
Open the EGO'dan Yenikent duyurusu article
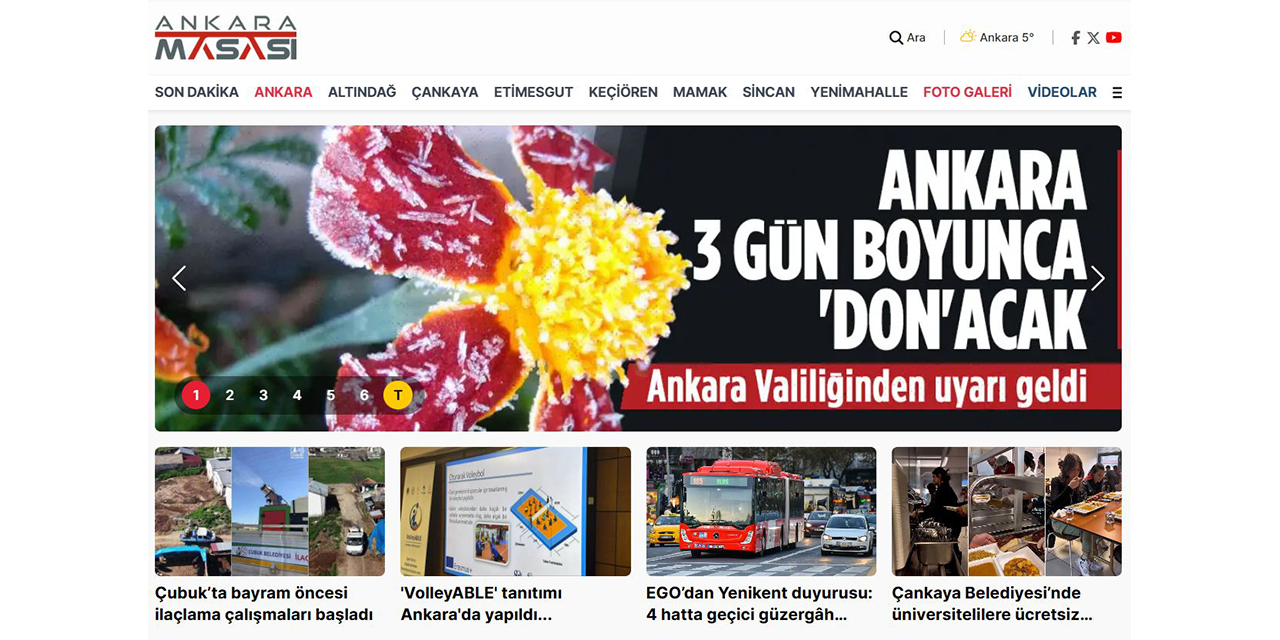point(758,603)
